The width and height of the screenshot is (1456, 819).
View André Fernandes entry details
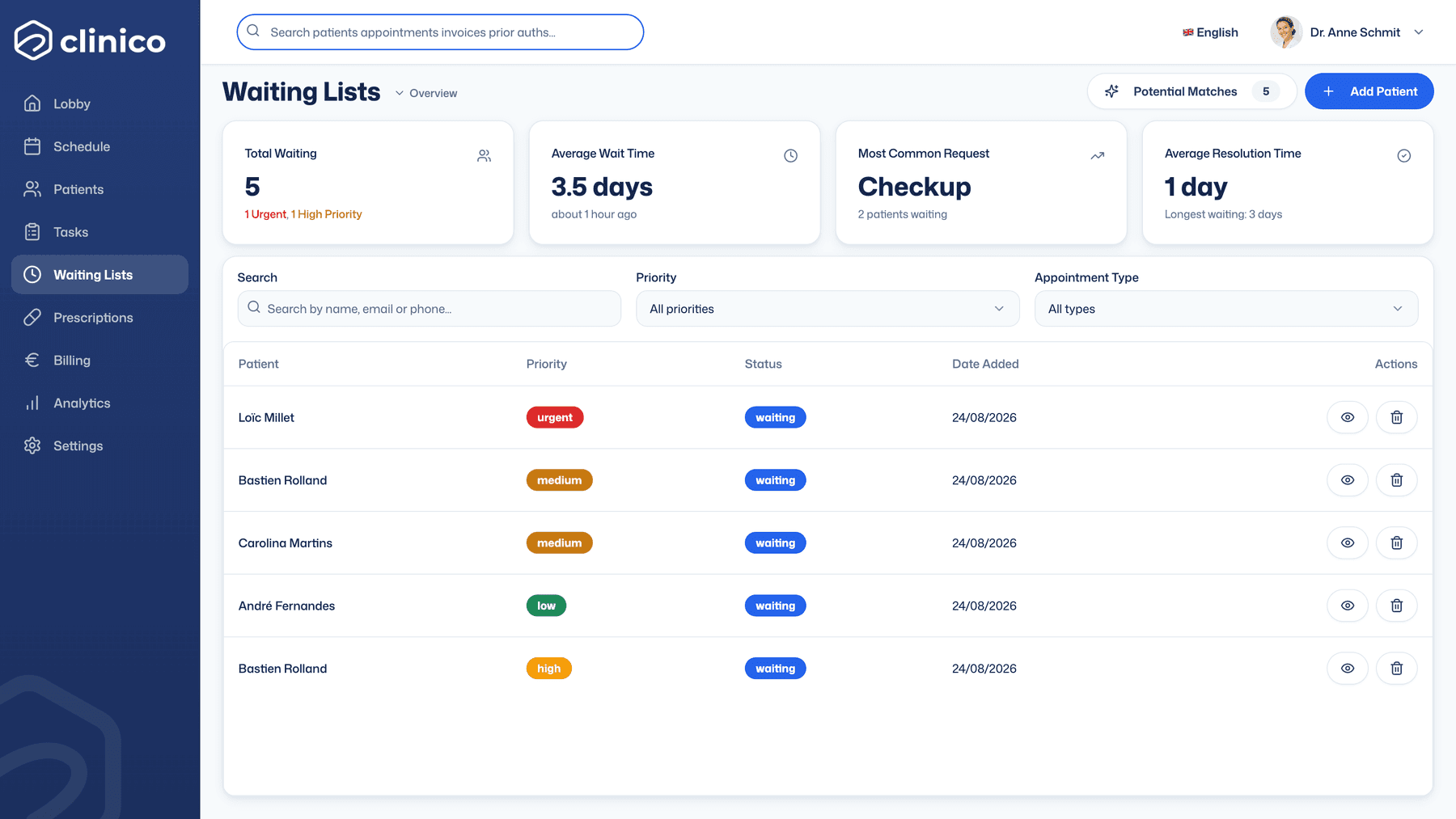coord(1348,606)
